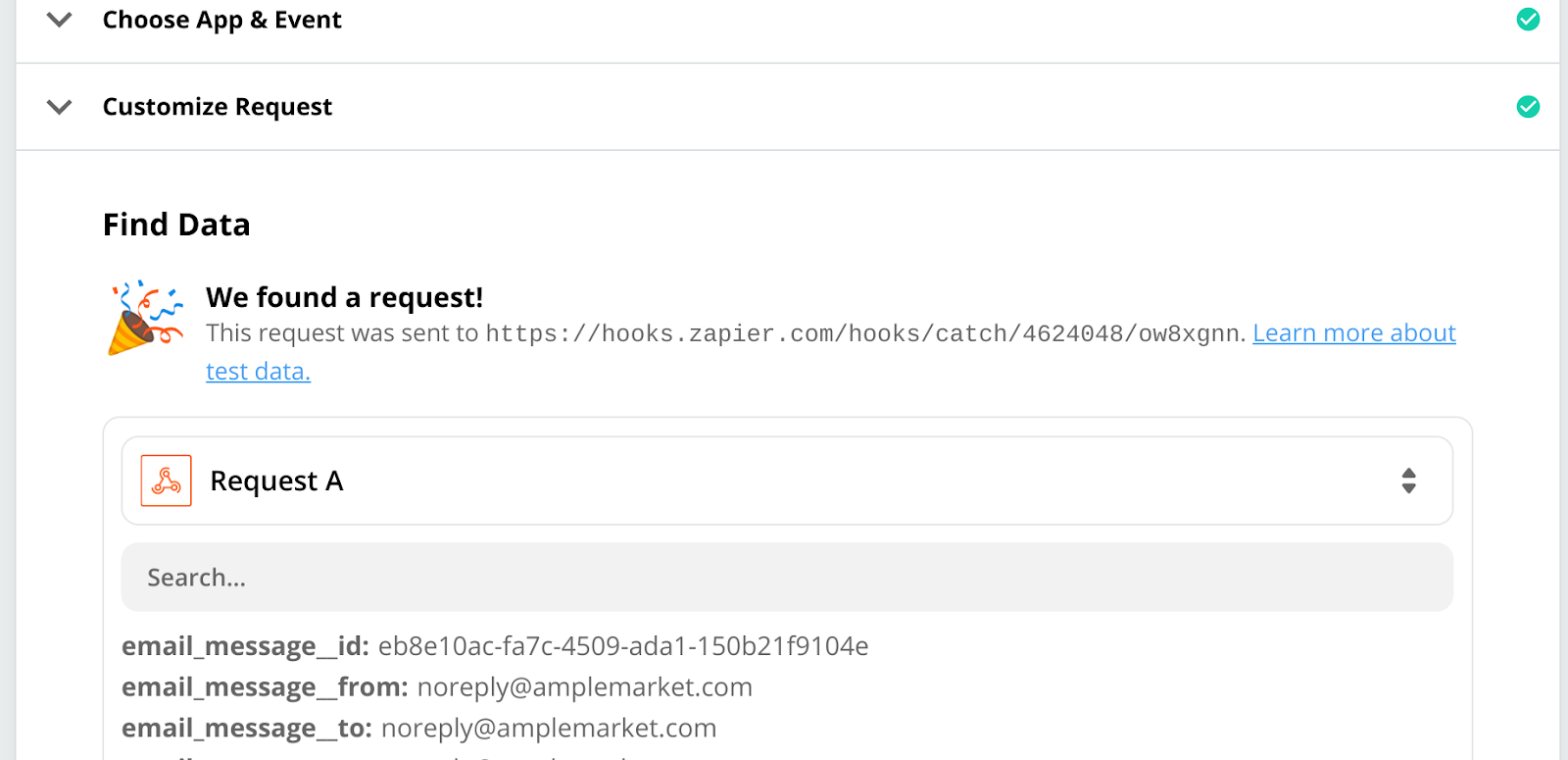Screen dimensions: 1568x760
Task: Click the 'We found a request!' heading
Action: (x=344, y=297)
